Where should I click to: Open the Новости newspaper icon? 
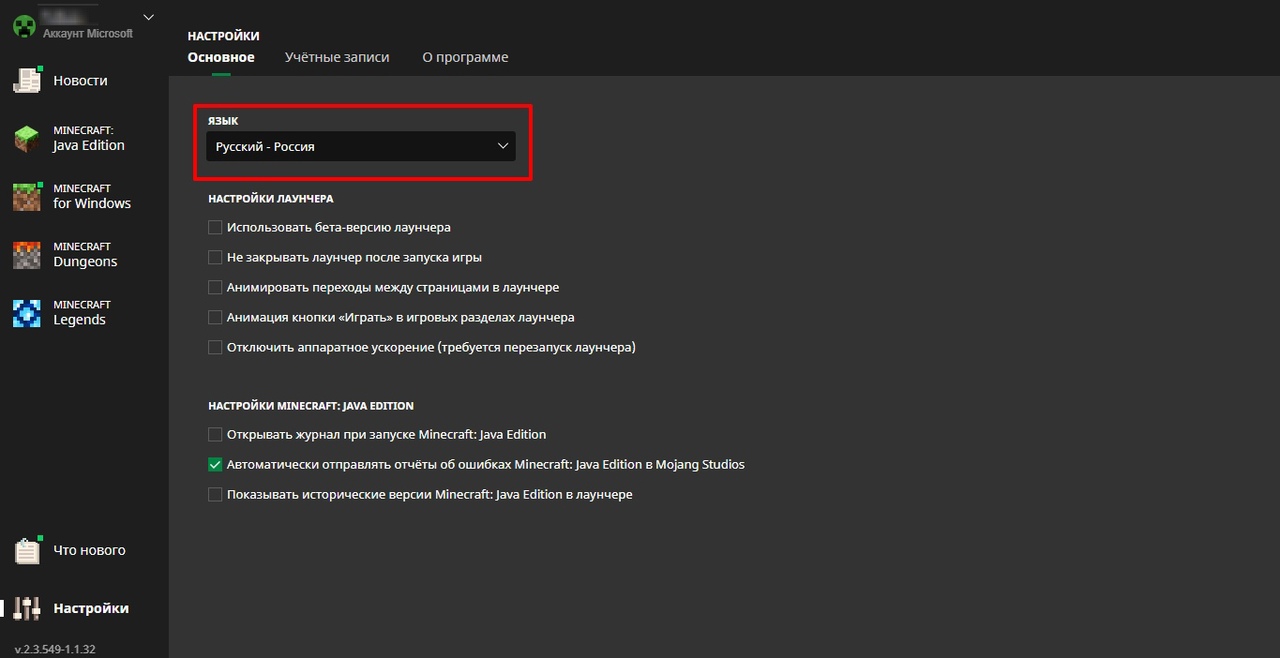coord(26,81)
